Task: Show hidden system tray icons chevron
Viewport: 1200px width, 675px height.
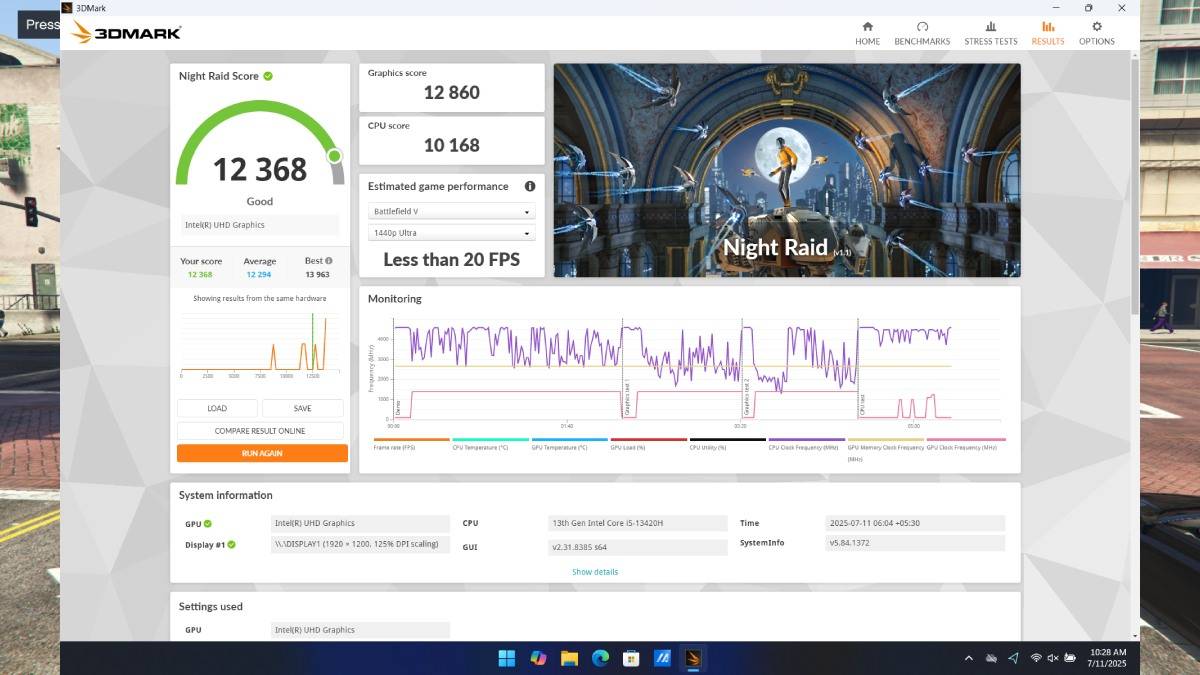Action: pos(968,658)
